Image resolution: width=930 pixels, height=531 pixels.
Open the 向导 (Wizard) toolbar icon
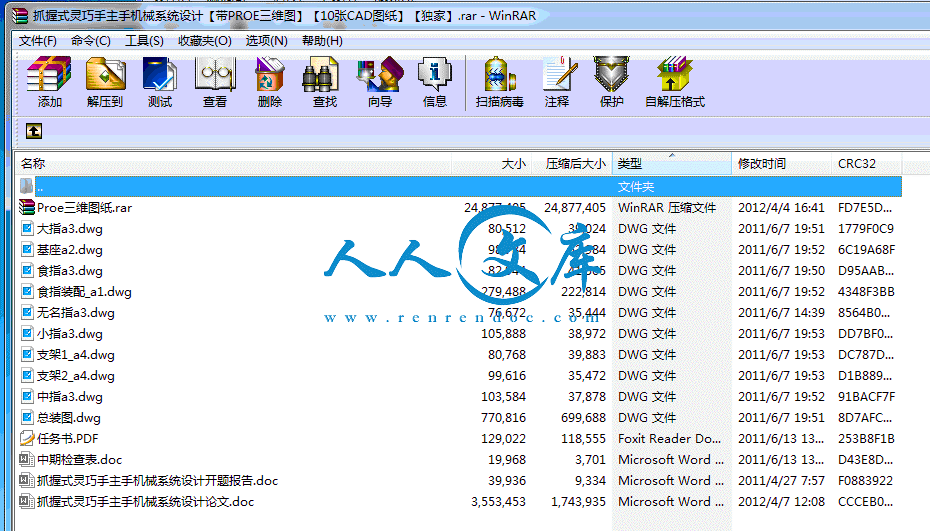tap(380, 74)
